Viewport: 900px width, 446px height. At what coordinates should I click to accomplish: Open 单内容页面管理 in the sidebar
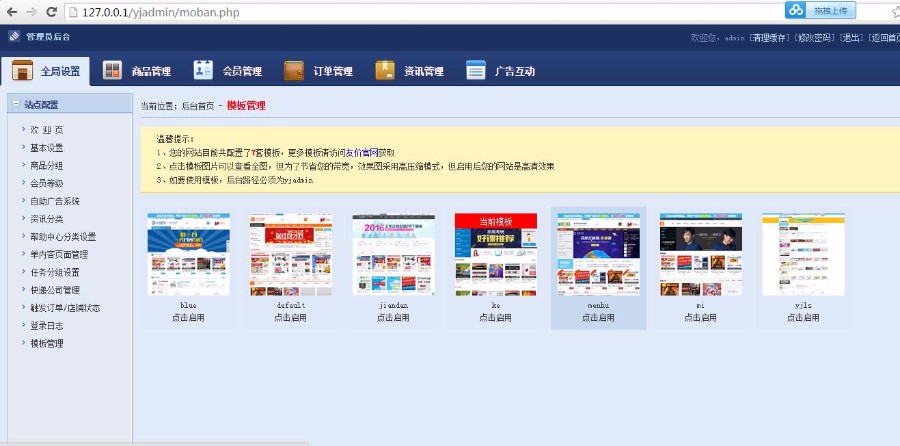pos(59,255)
